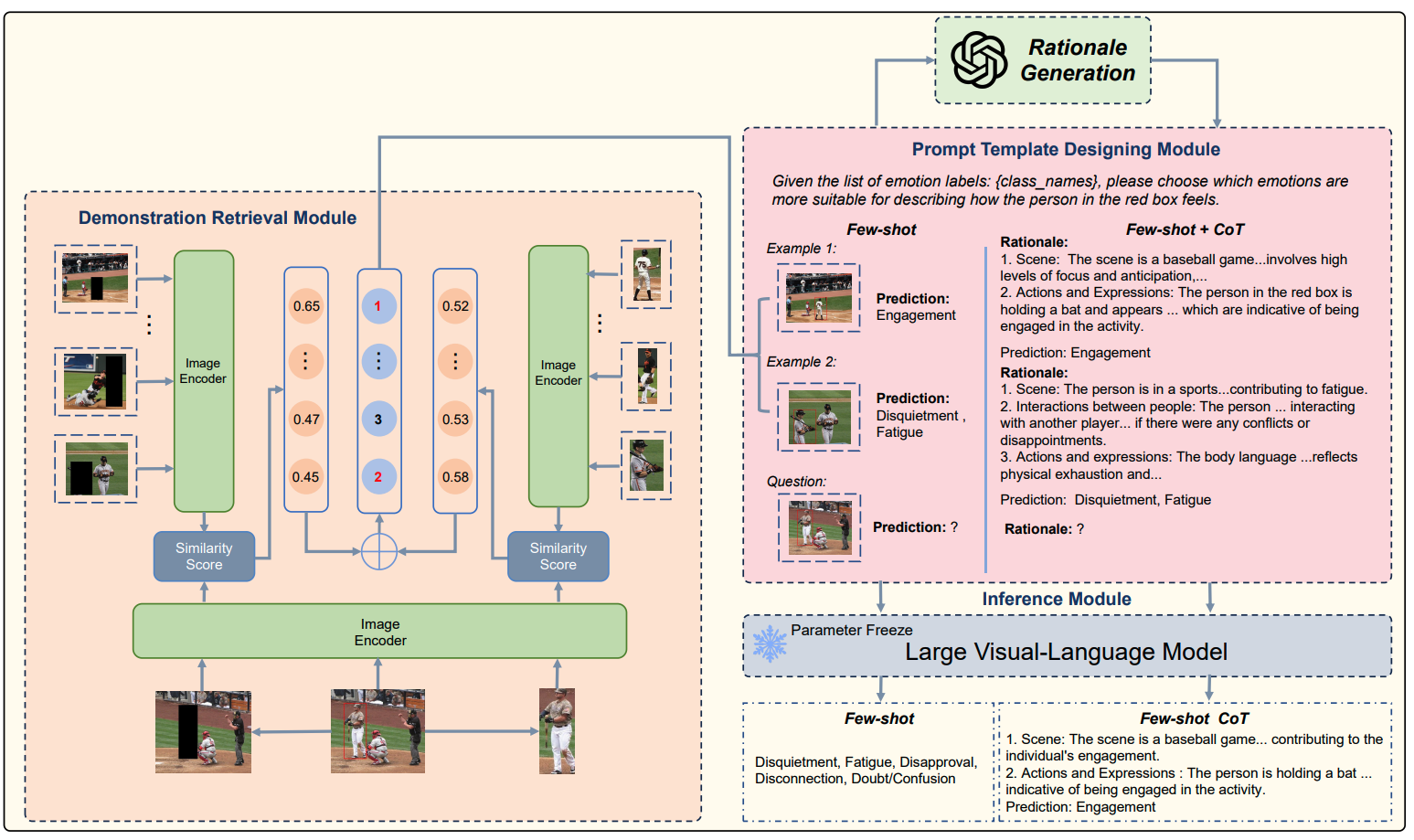The height and width of the screenshot is (840, 1414).
Task: Select the blue rank circle labeled 3
Action: coord(378,420)
